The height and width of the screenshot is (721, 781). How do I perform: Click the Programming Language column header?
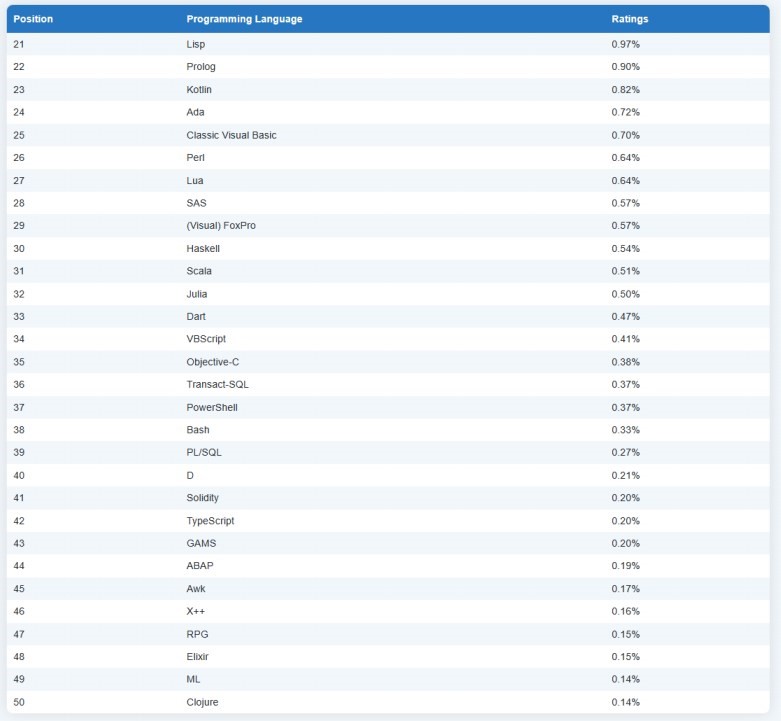pyautogui.click(x=244, y=19)
